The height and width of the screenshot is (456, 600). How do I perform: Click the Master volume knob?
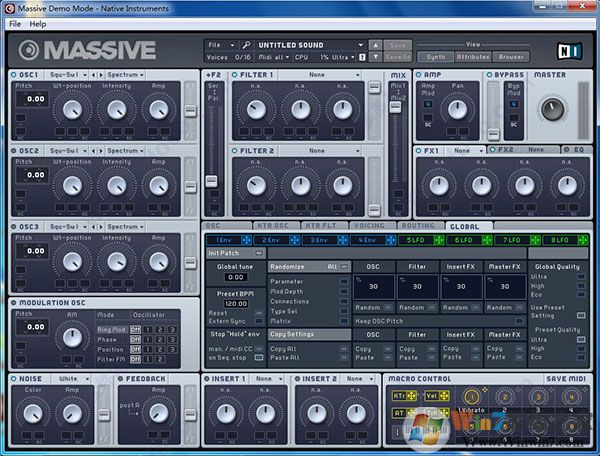tap(551, 109)
